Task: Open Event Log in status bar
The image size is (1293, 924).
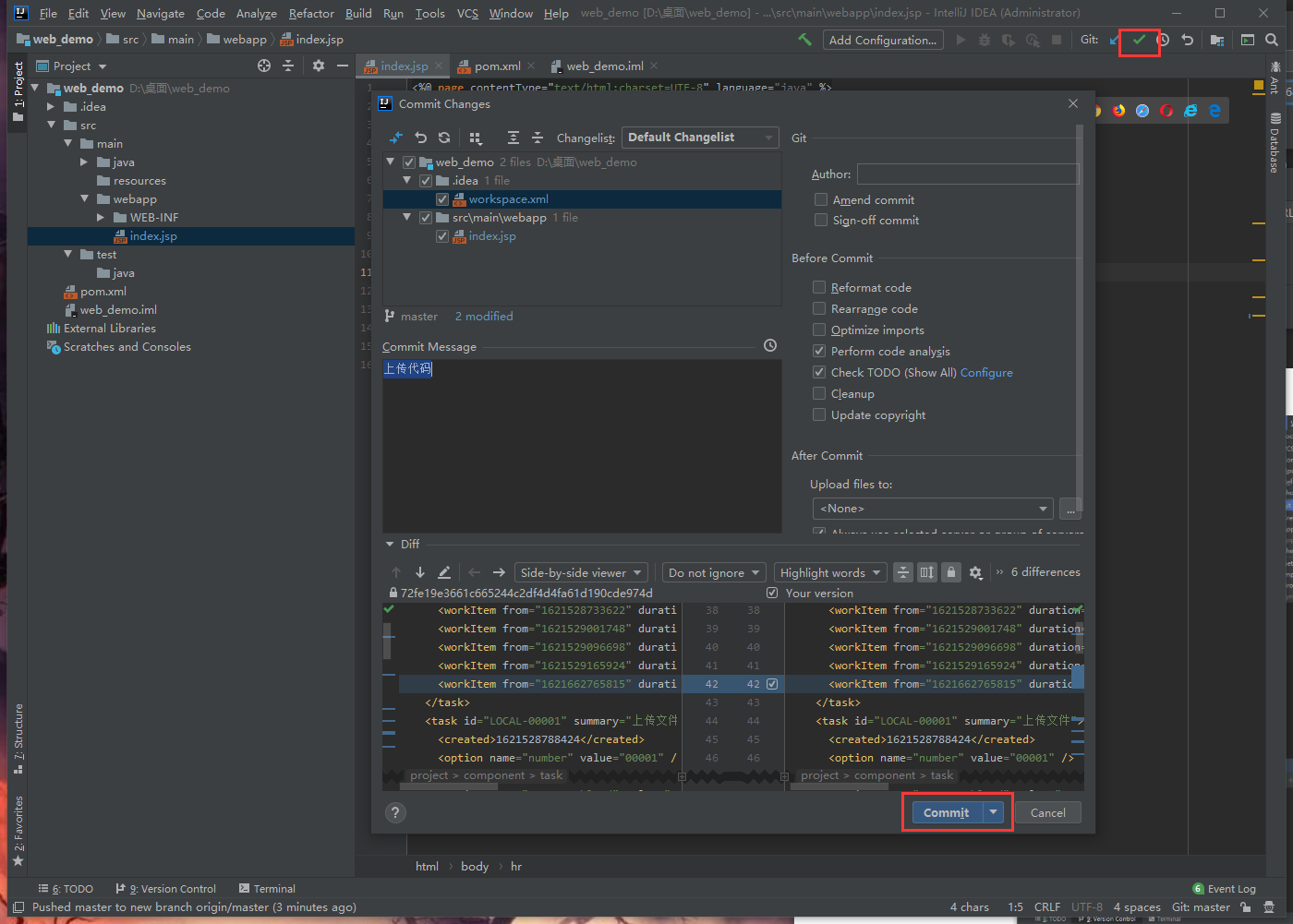Action: point(1225,889)
